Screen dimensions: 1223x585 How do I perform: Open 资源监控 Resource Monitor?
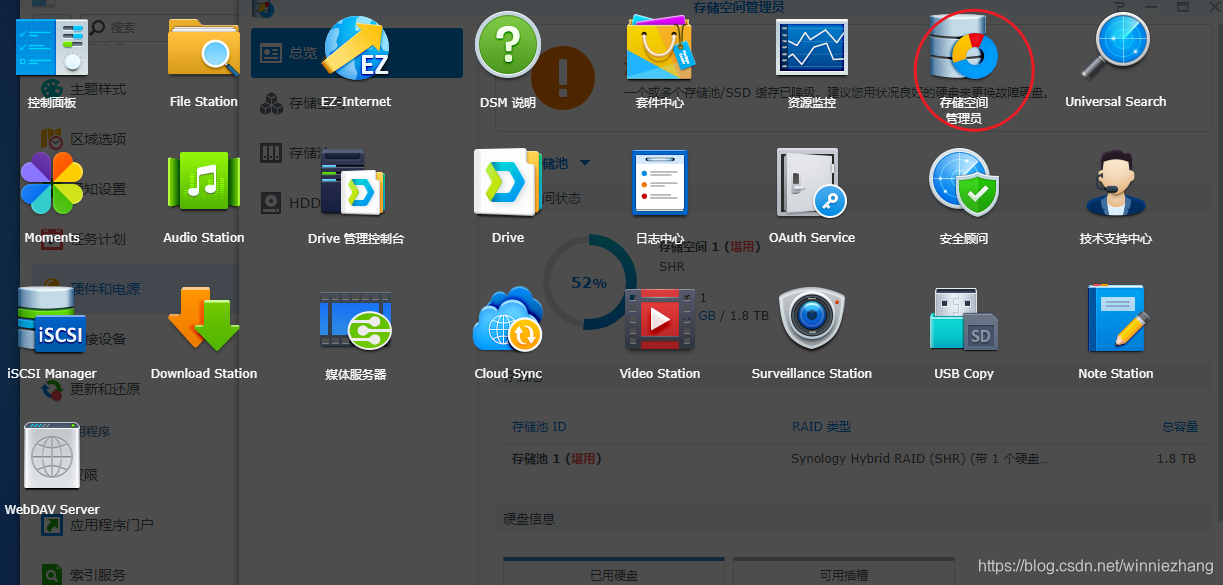[812, 48]
